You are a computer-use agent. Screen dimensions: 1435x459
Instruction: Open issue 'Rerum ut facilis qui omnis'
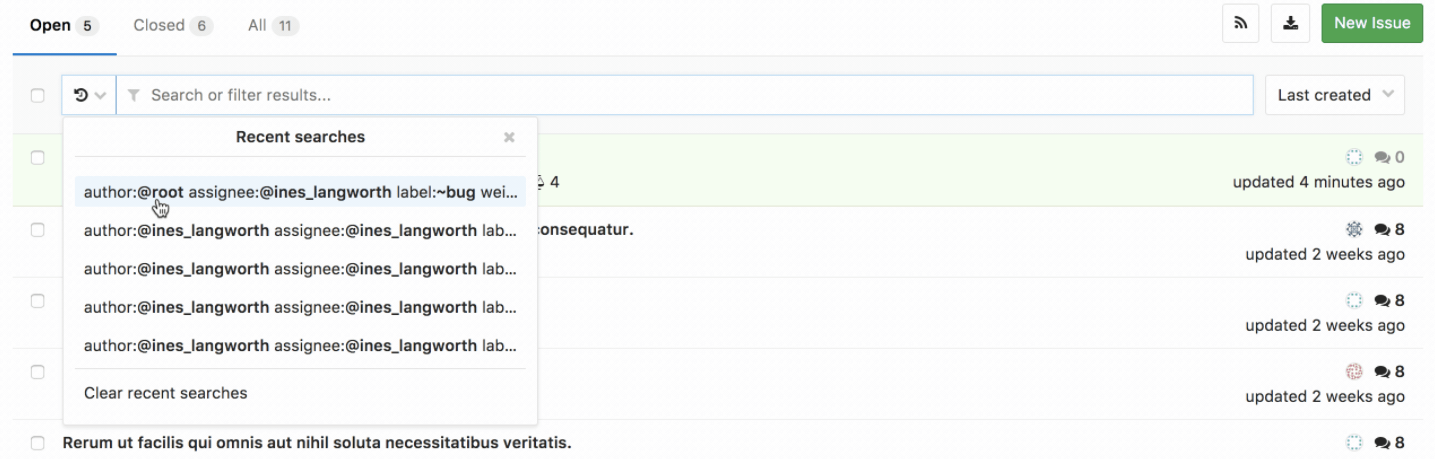click(x=316, y=443)
